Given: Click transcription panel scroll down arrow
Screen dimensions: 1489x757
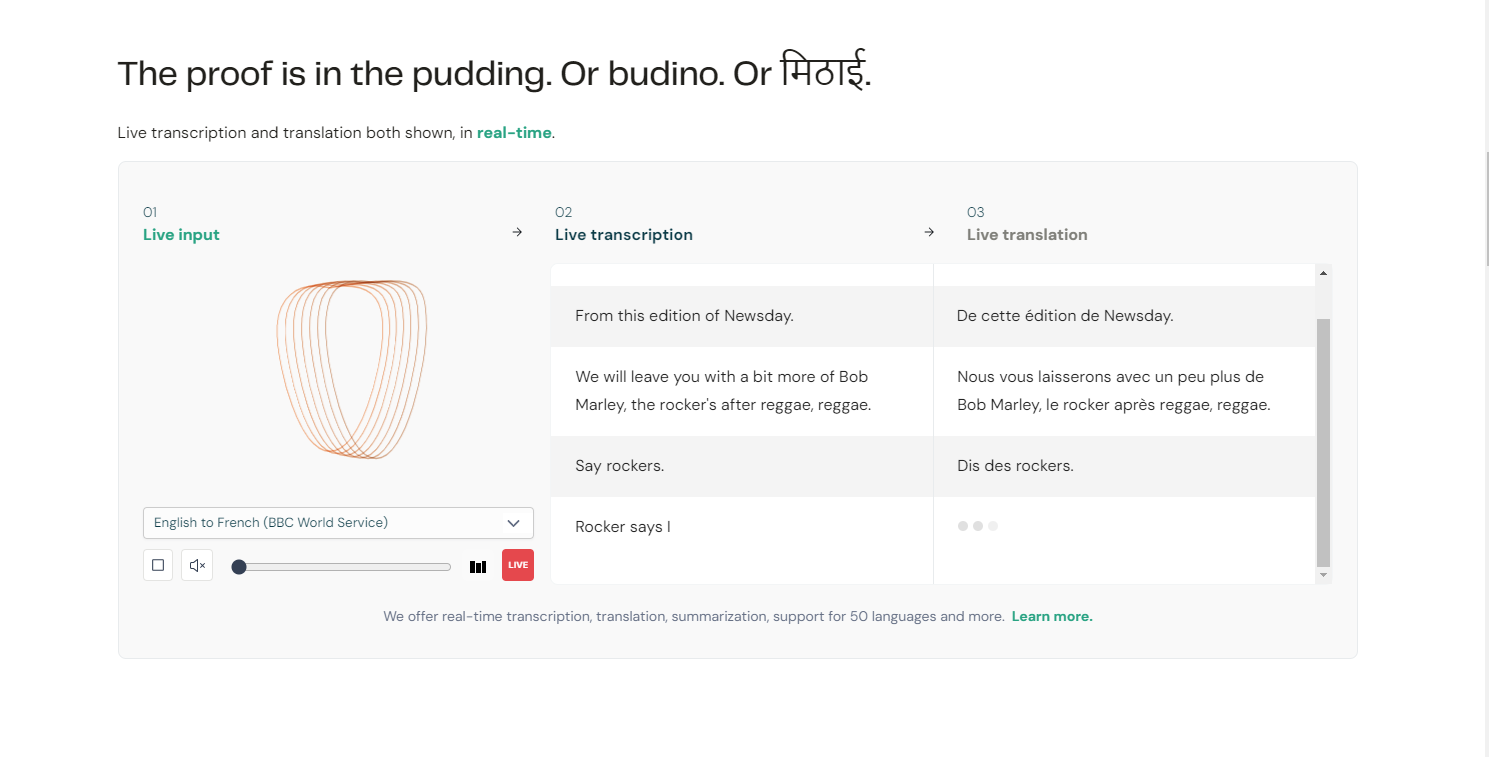Looking at the screenshot, I should 1323,575.
